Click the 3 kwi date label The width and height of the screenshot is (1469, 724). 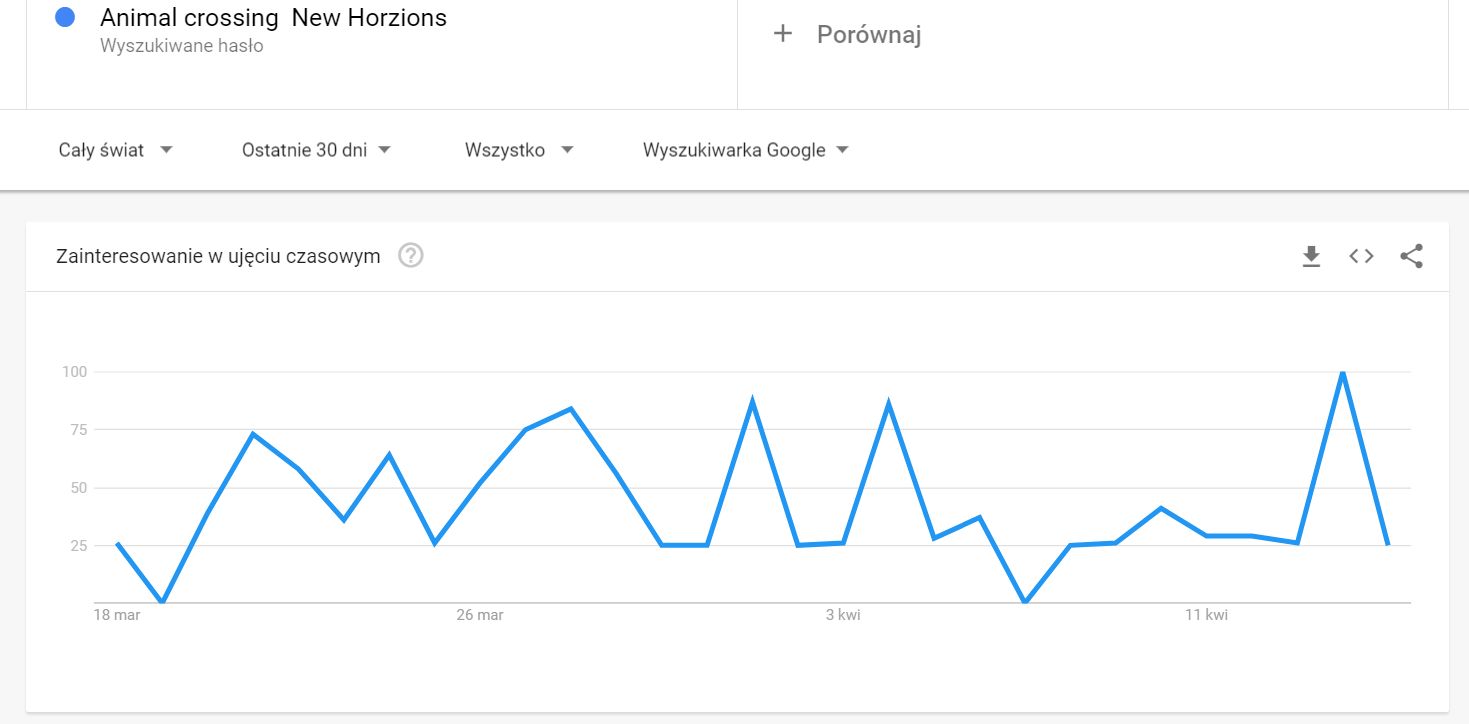click(x=843, y=615)
